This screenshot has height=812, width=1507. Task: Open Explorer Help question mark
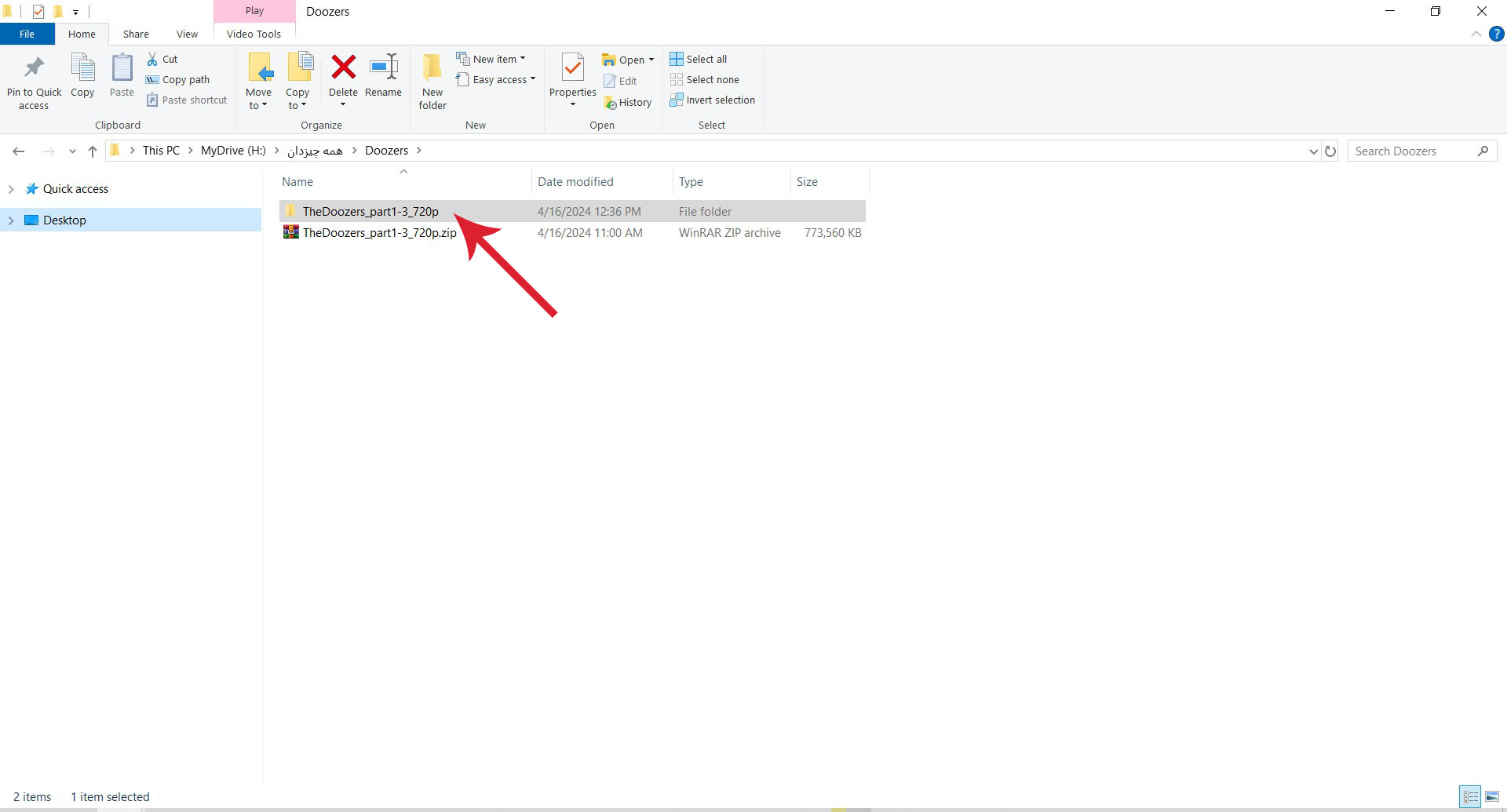pyautogui.click(x=1497, y=34)
